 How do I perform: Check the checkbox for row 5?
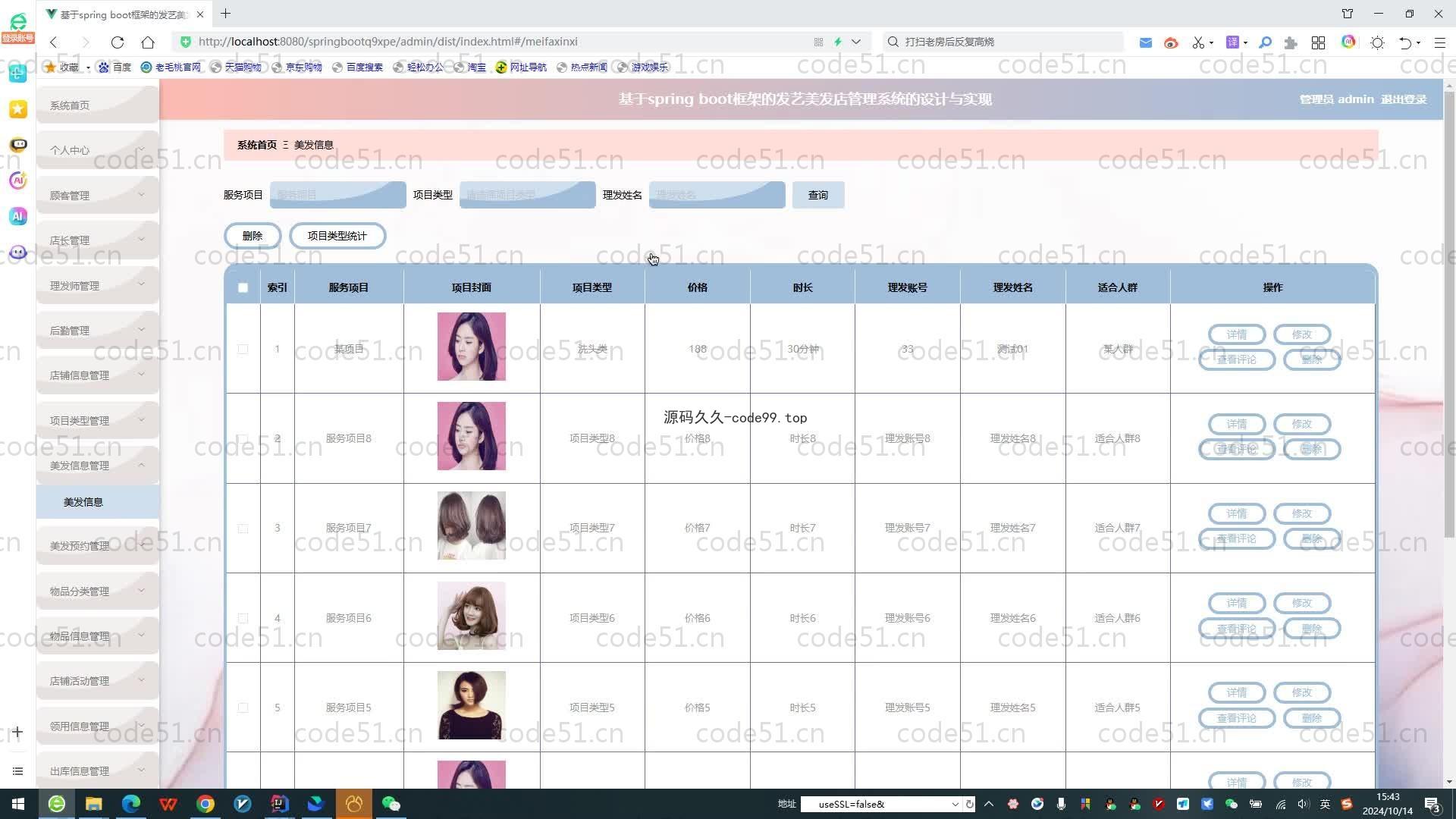pyautogui.click(x=243, y=708)
